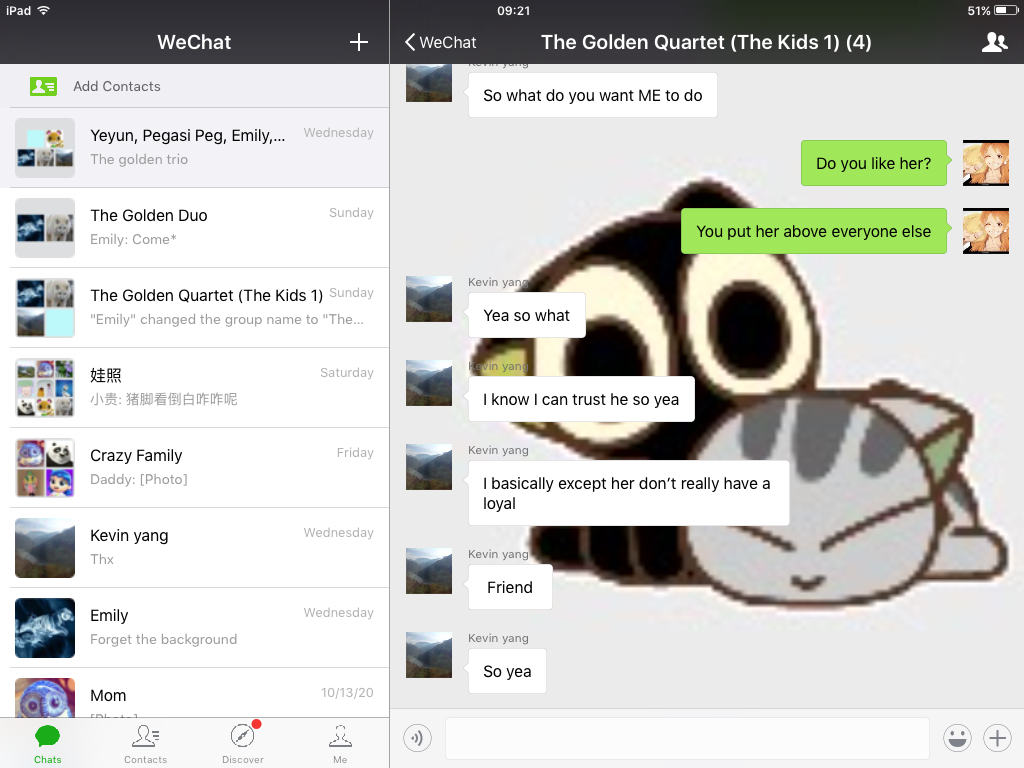Open the 娃照 group chat
Screen dimensions: 1024x768
point(195,388)
